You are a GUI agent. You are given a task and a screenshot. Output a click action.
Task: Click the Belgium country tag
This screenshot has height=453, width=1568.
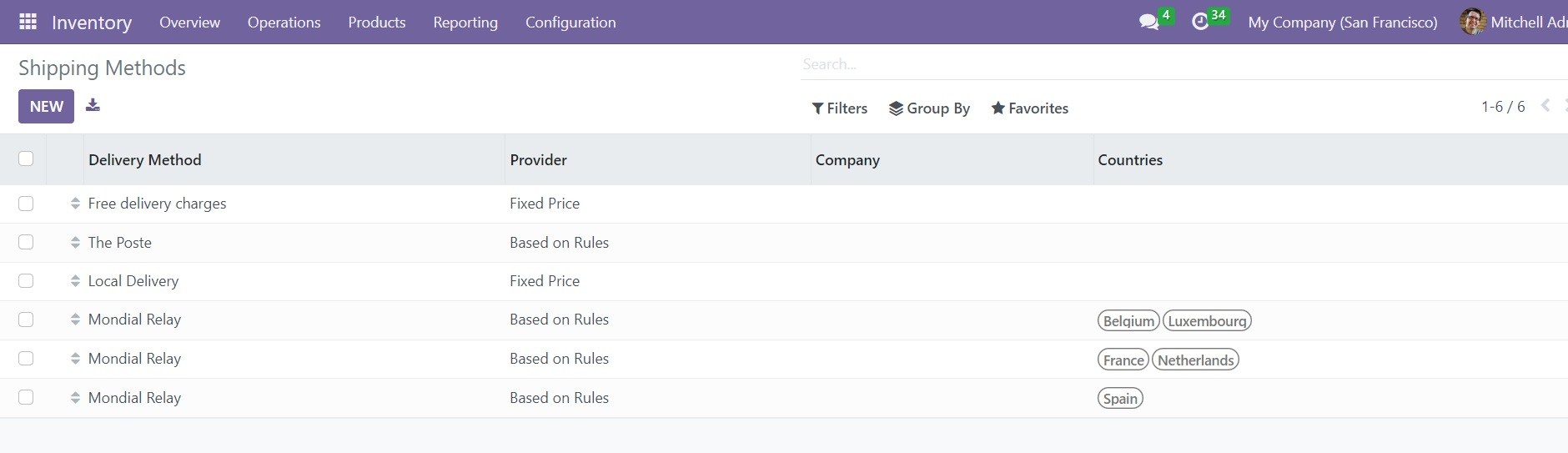pyautogui.click(x=1128, y=321)
